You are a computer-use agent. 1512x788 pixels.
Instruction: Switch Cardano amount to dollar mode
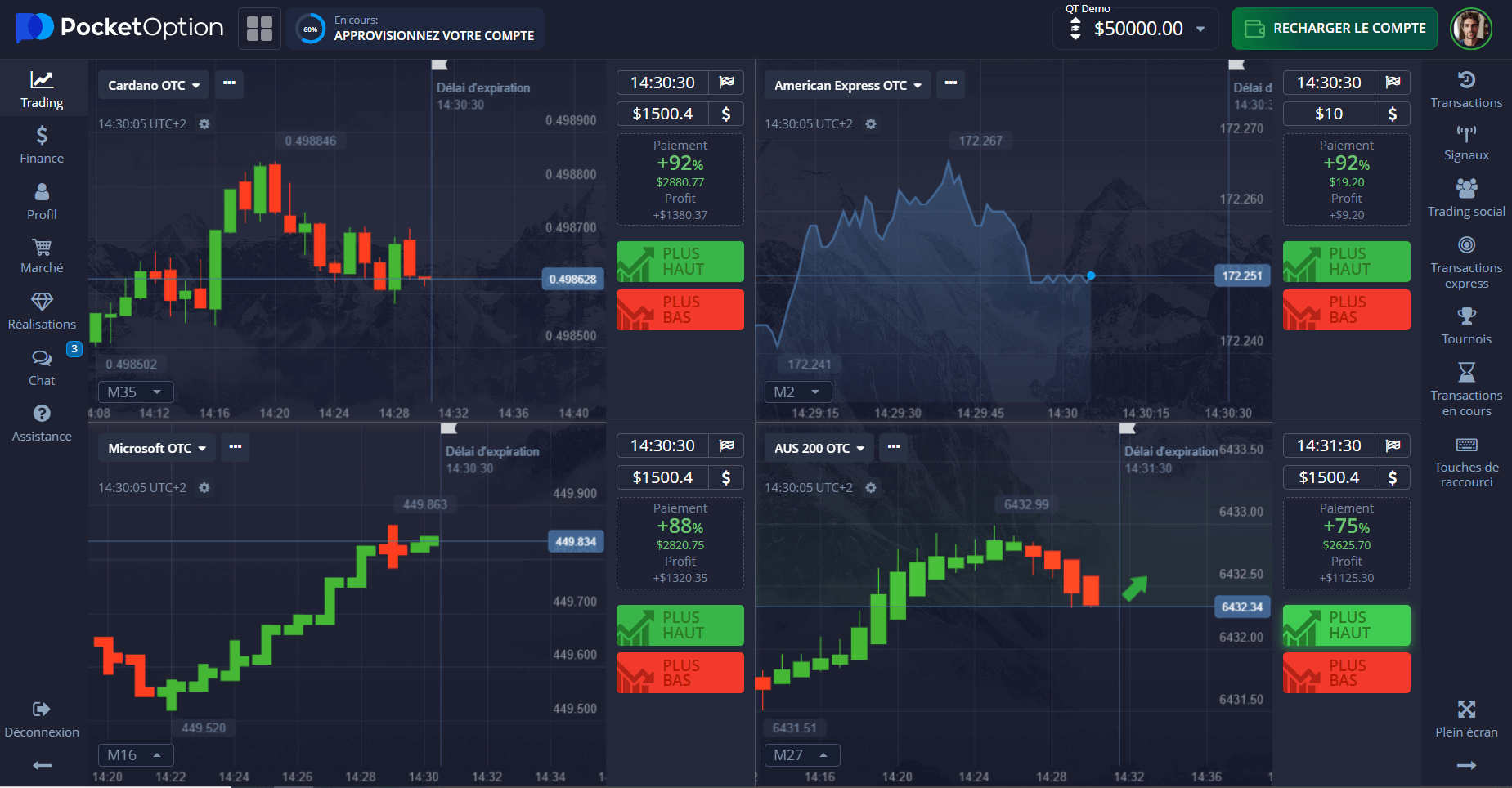coord(724,114)
